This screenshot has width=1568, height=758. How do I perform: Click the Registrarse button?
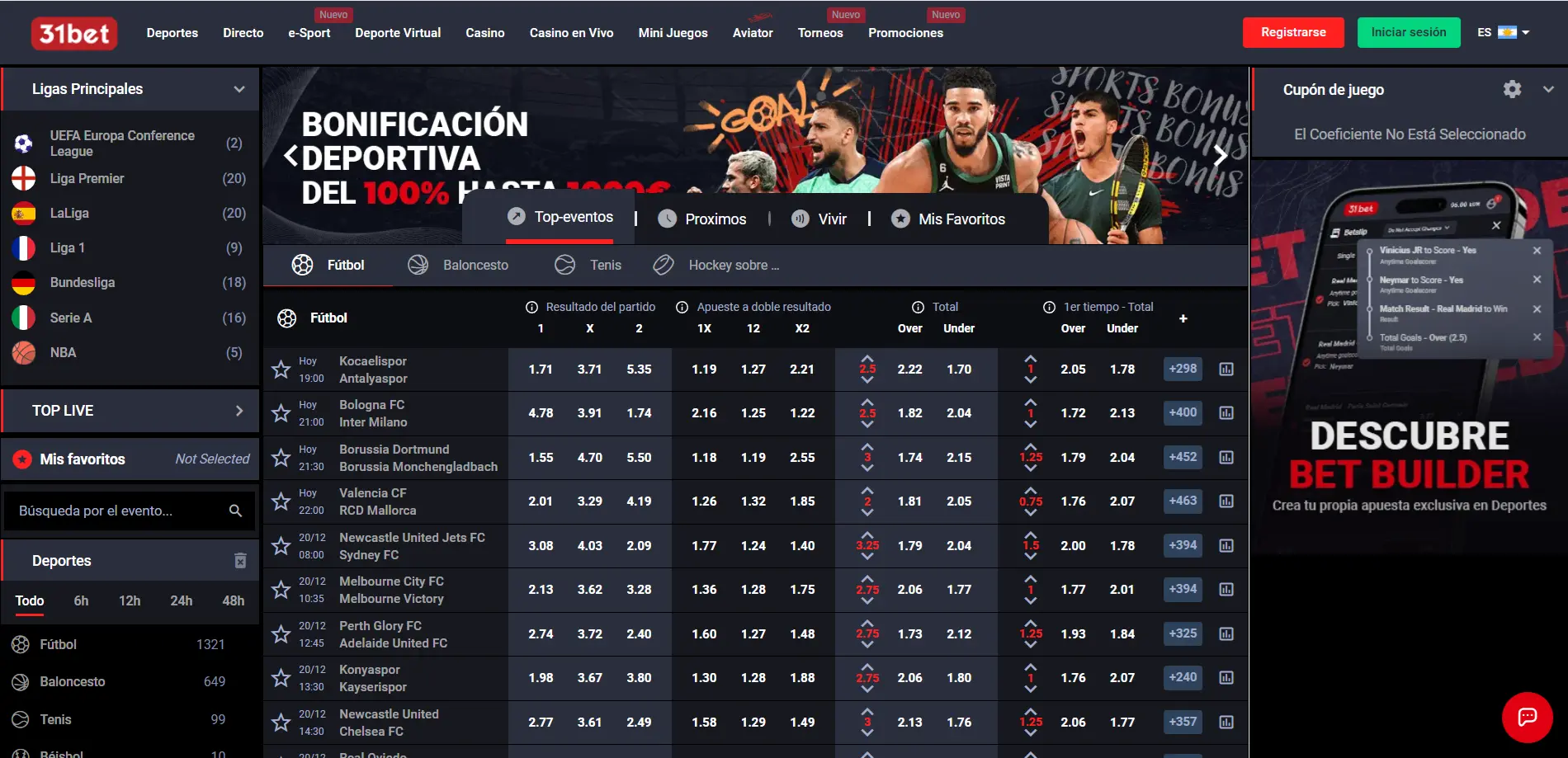pos(1293,32)
